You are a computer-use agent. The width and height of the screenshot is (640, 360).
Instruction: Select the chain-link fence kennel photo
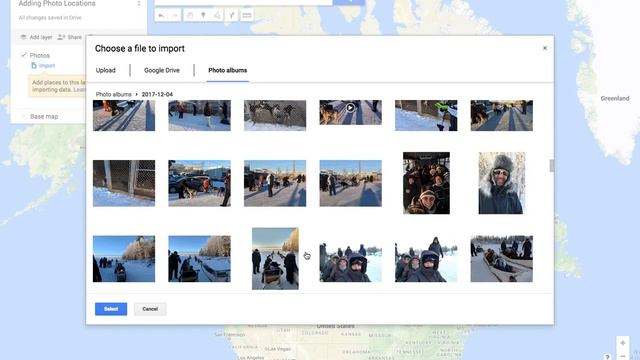124,183
